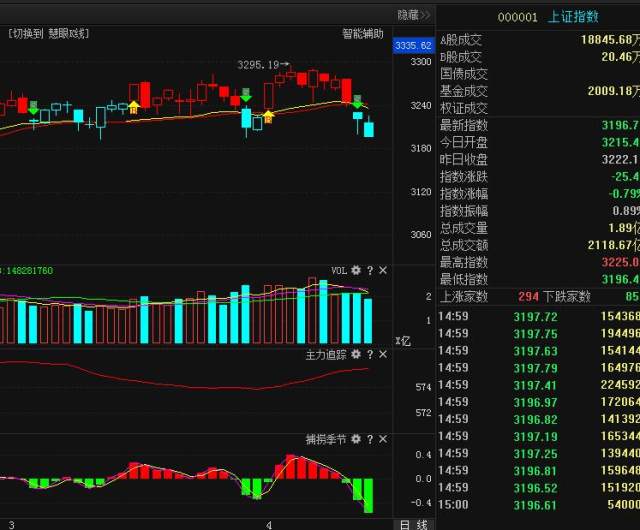The width and height of the screenshot is (640, 530).
Task: Open settings gear for 主力追踪 indicator
Action: coord(356,354)
